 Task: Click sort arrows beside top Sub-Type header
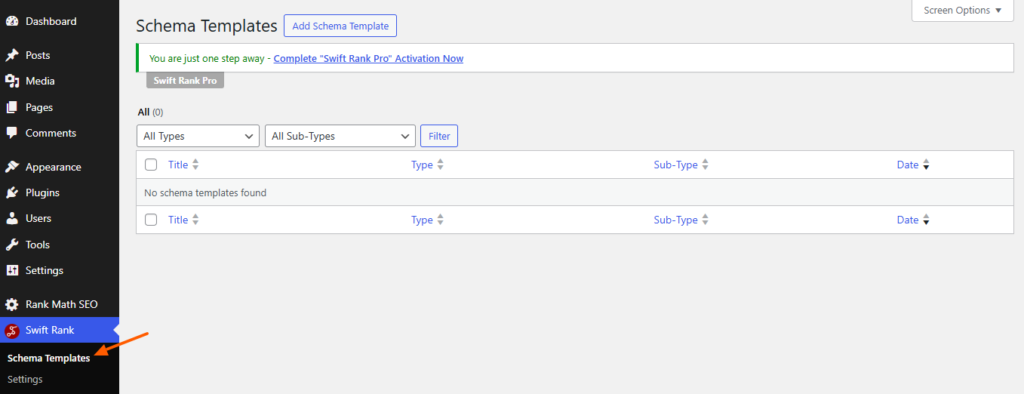(705, 165)
